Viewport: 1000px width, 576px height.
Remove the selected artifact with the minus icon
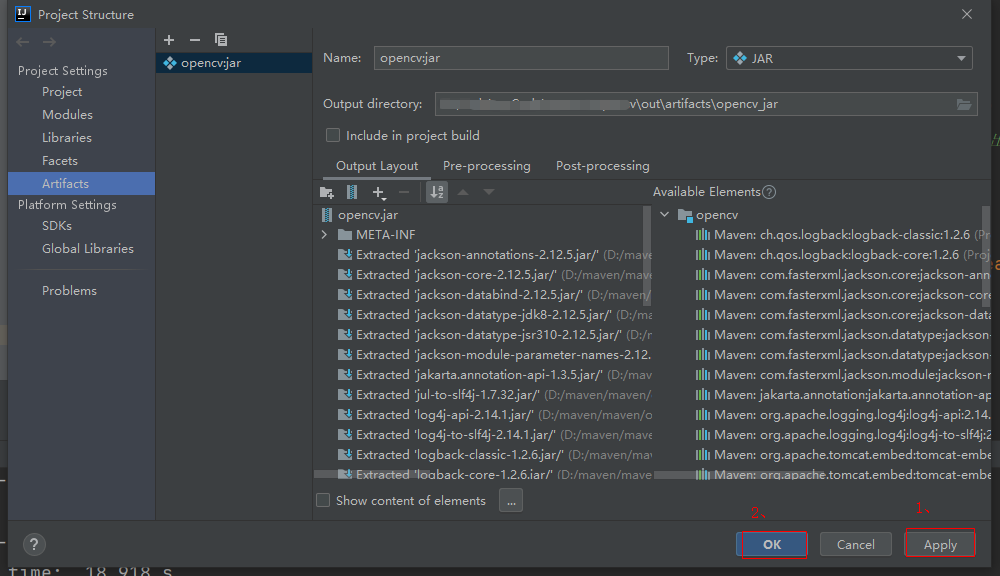[x=195, y=40]
